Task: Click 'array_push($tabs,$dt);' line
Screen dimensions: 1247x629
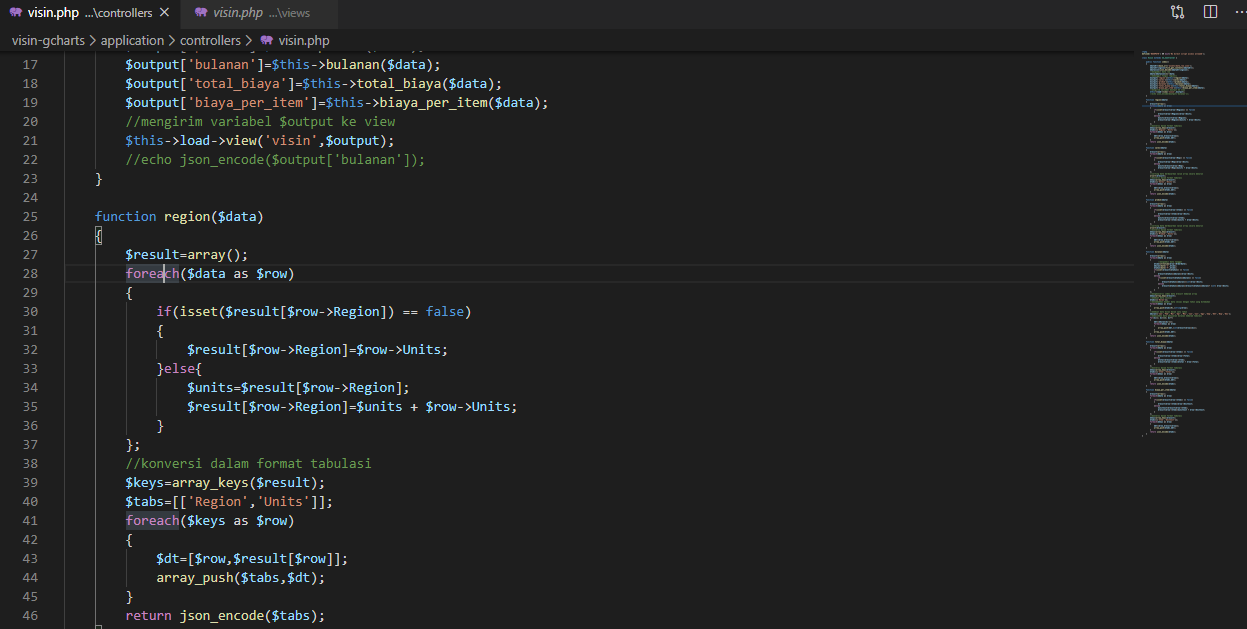Action: click(241, 577)
